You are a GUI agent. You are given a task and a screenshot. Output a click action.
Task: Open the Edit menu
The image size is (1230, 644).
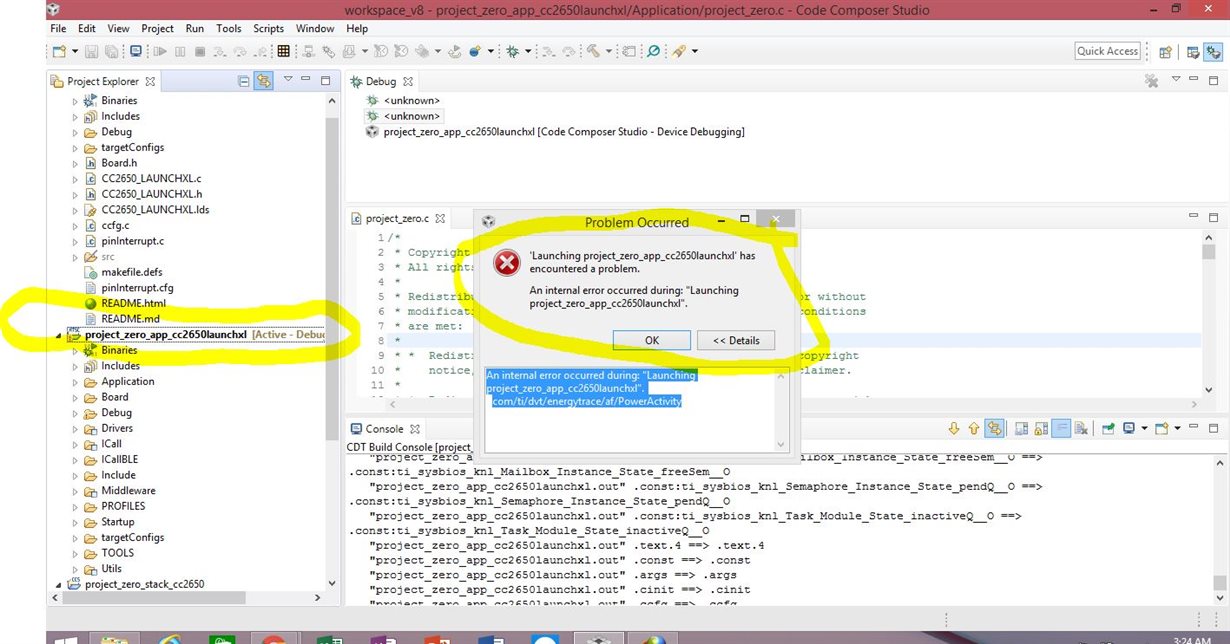coord(87,29)
